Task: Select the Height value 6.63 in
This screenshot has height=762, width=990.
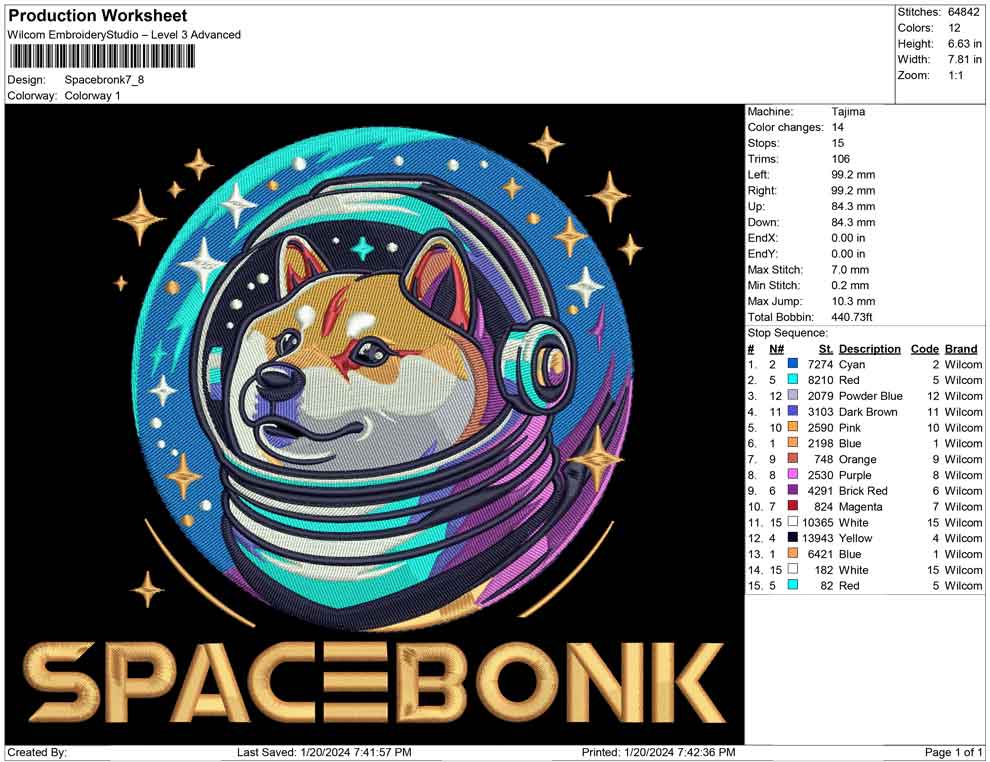Action: point(964,44)
